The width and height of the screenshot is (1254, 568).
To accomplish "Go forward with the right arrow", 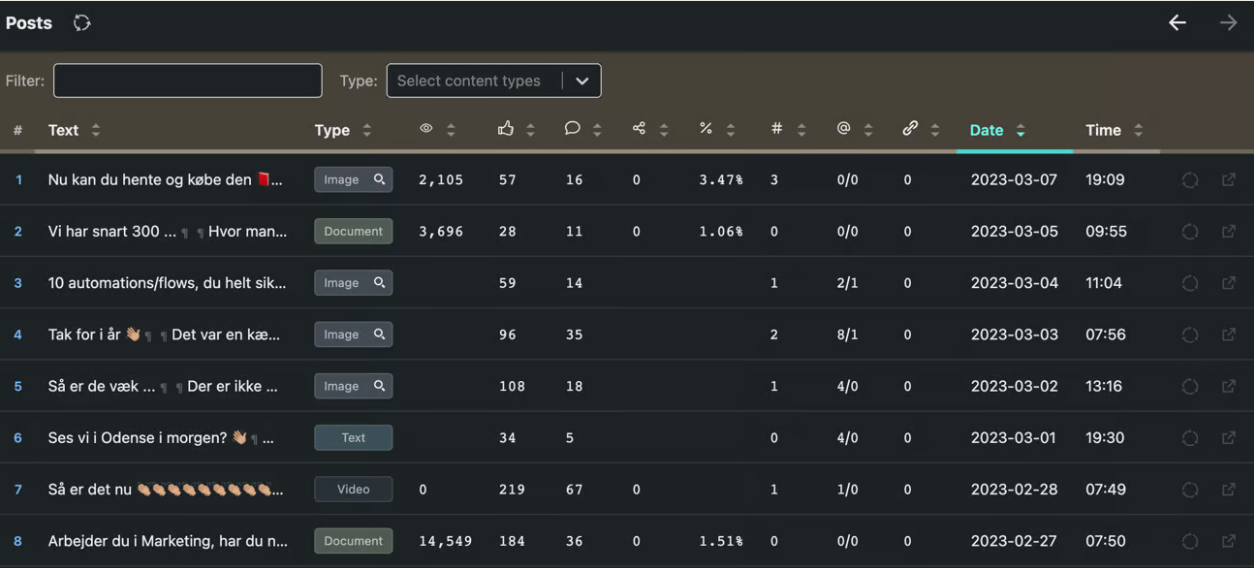I will tap(1228, 23).
